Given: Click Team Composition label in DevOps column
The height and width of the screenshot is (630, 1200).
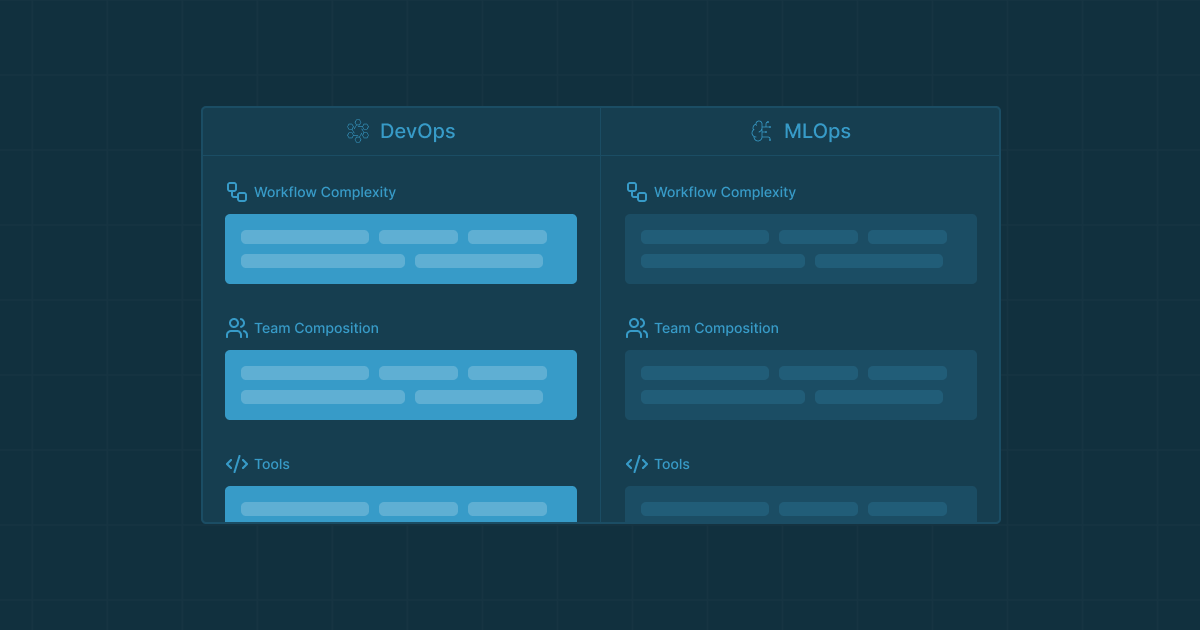Looking at the screenshot, I should (316, 328).
